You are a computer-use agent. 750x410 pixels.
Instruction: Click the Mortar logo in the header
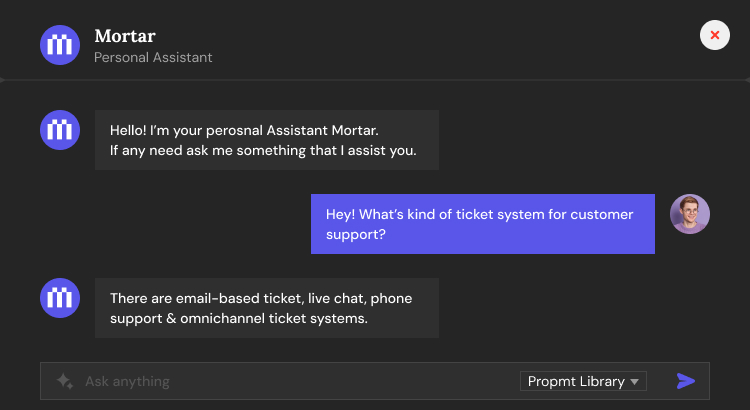point(60,45)
